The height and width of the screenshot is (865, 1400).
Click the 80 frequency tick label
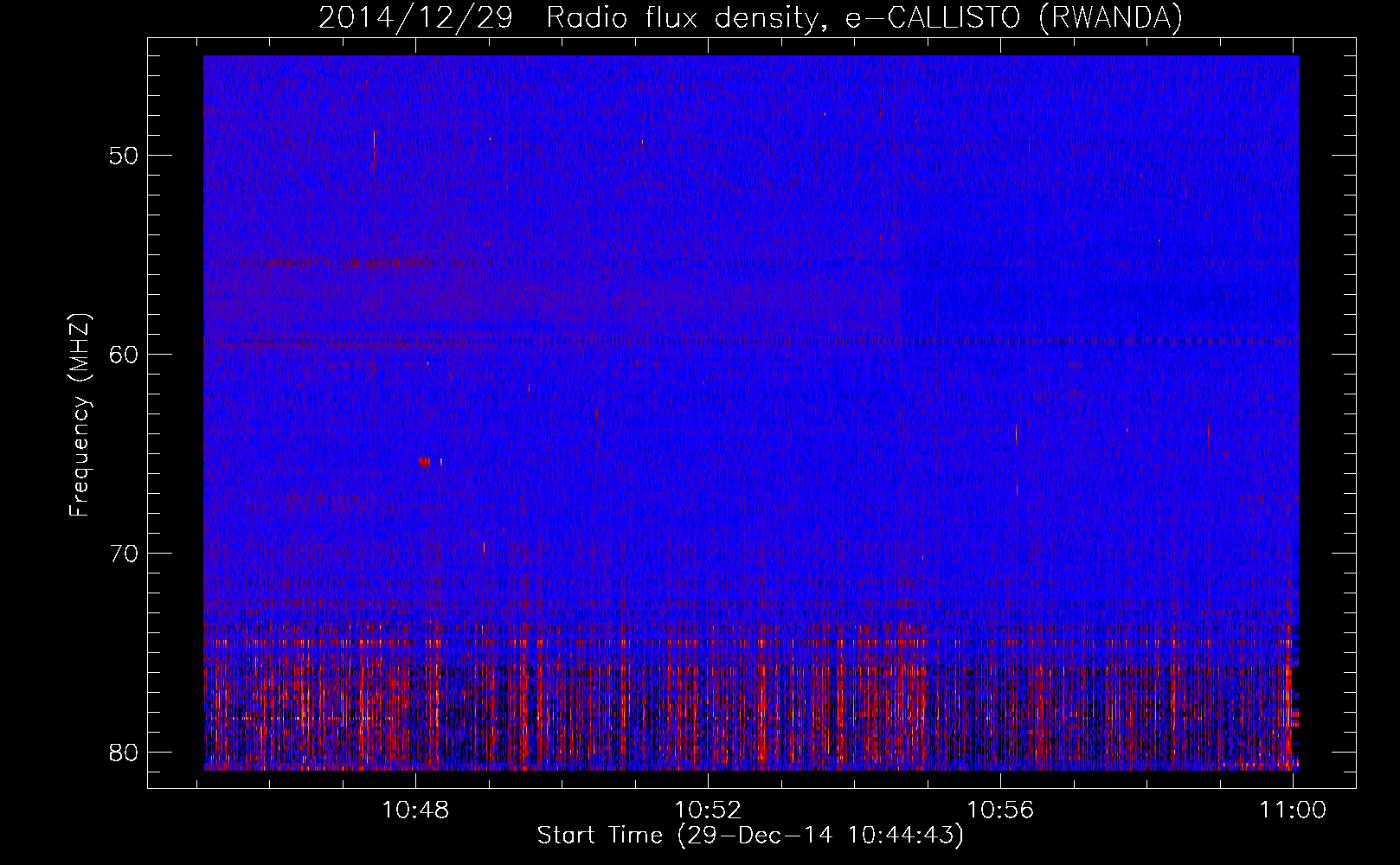(x=124, y=753)
